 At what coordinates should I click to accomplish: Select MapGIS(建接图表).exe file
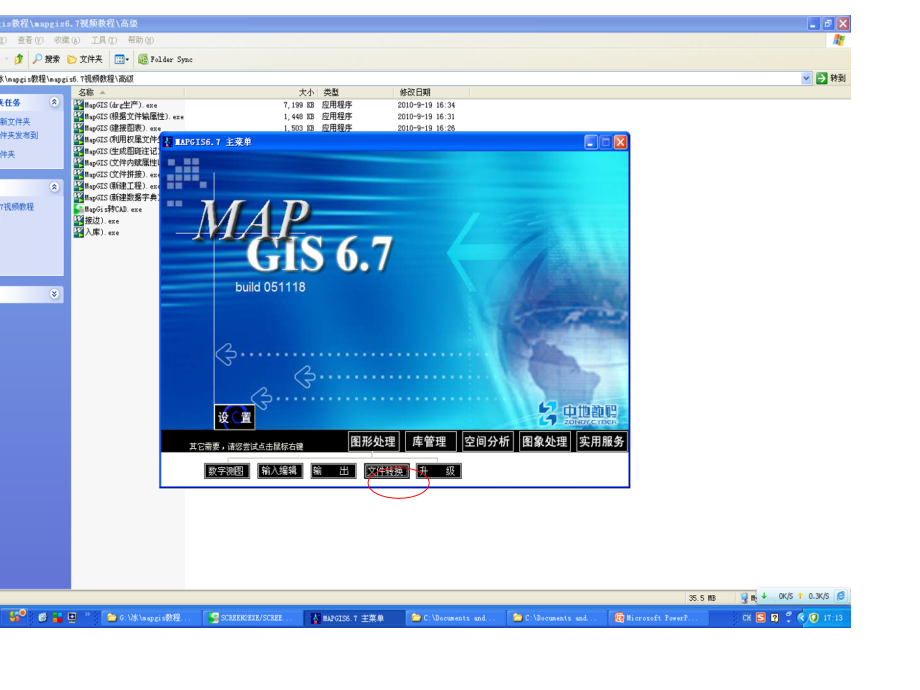pos(117,128)
